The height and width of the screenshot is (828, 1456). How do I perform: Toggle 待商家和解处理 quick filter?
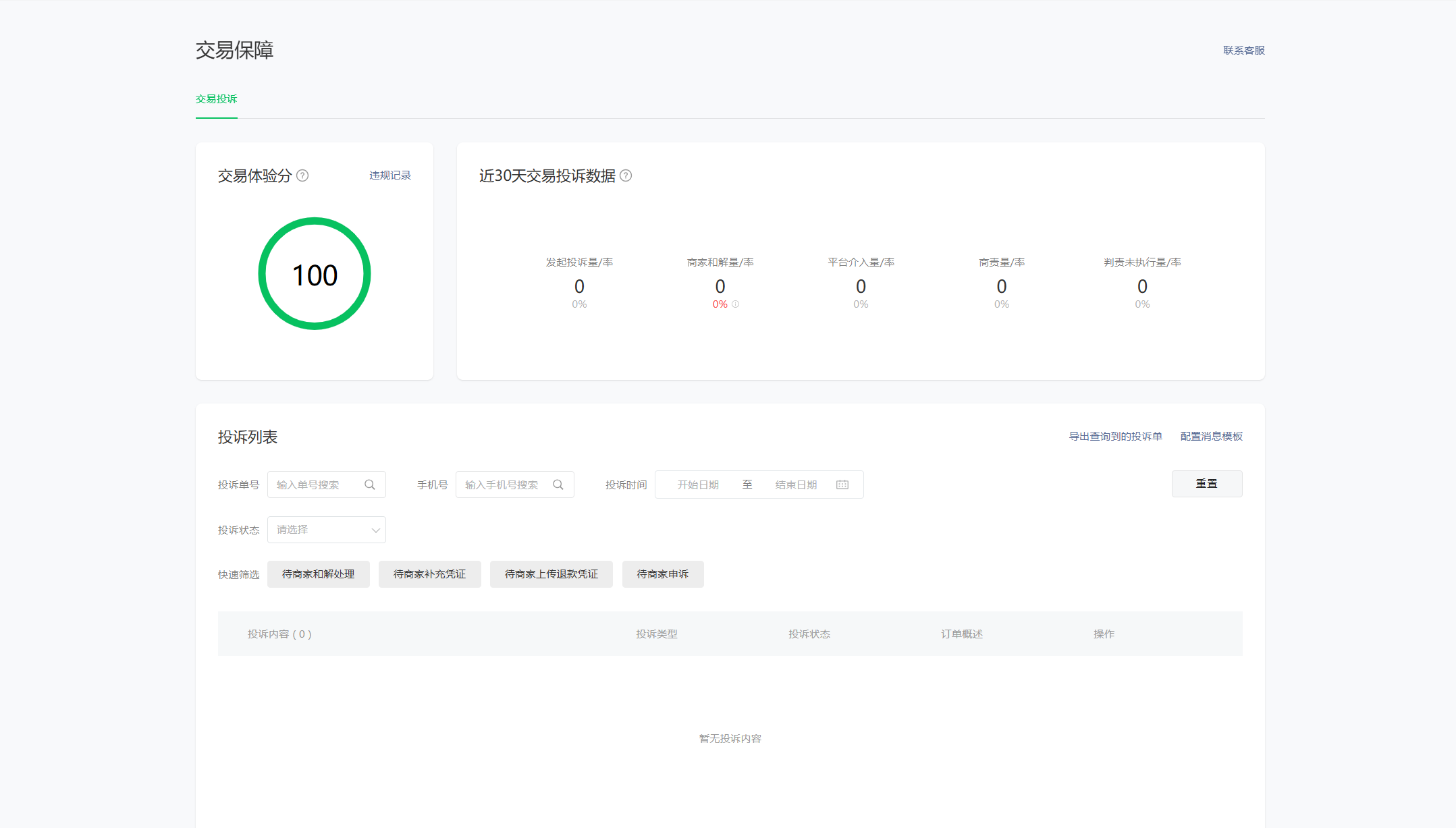pos(318,574)
